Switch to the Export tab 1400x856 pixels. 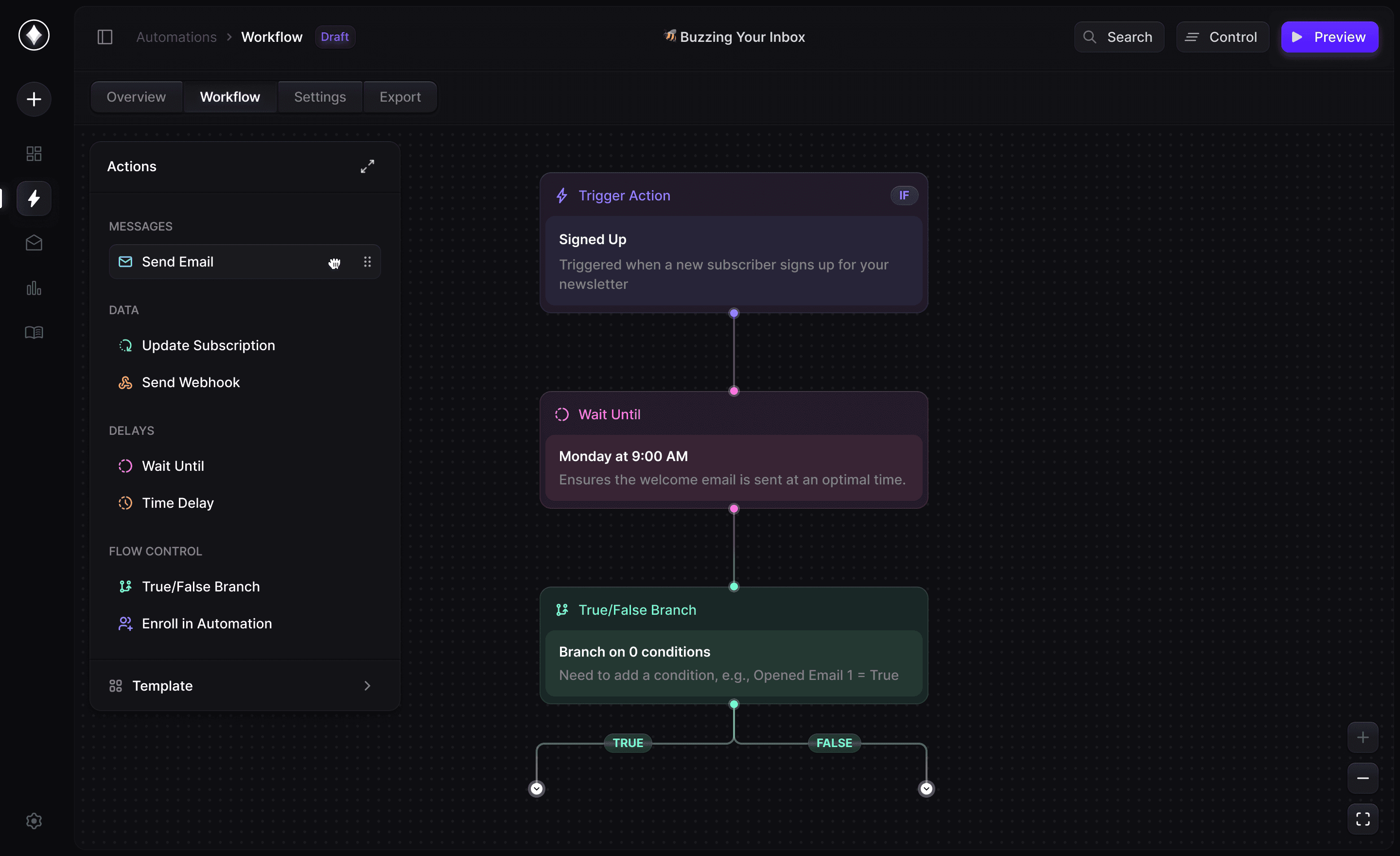pos(400,97)
